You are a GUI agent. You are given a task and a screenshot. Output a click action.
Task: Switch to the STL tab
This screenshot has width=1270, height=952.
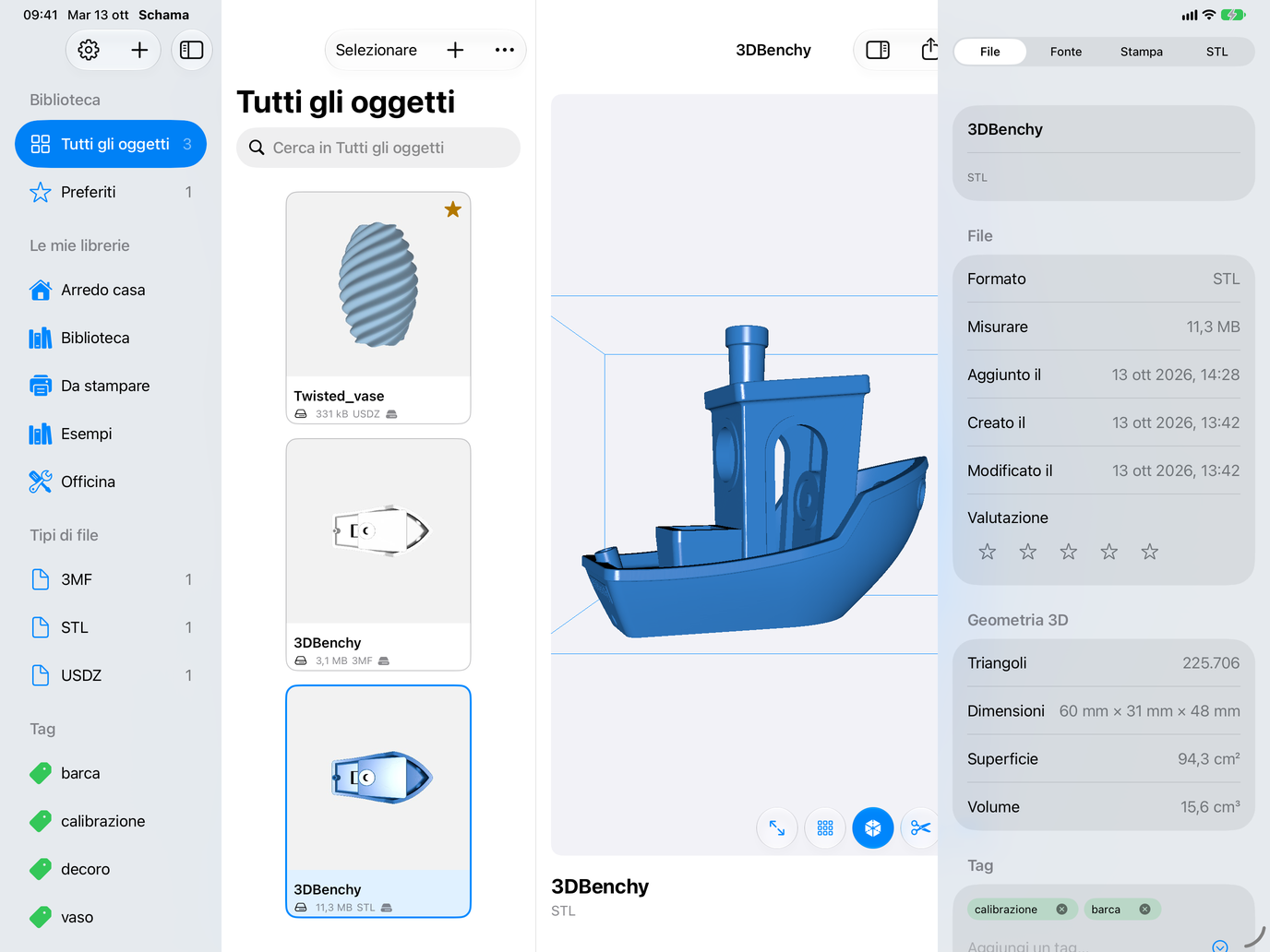pyautogui.click(x=1217, y=52)
